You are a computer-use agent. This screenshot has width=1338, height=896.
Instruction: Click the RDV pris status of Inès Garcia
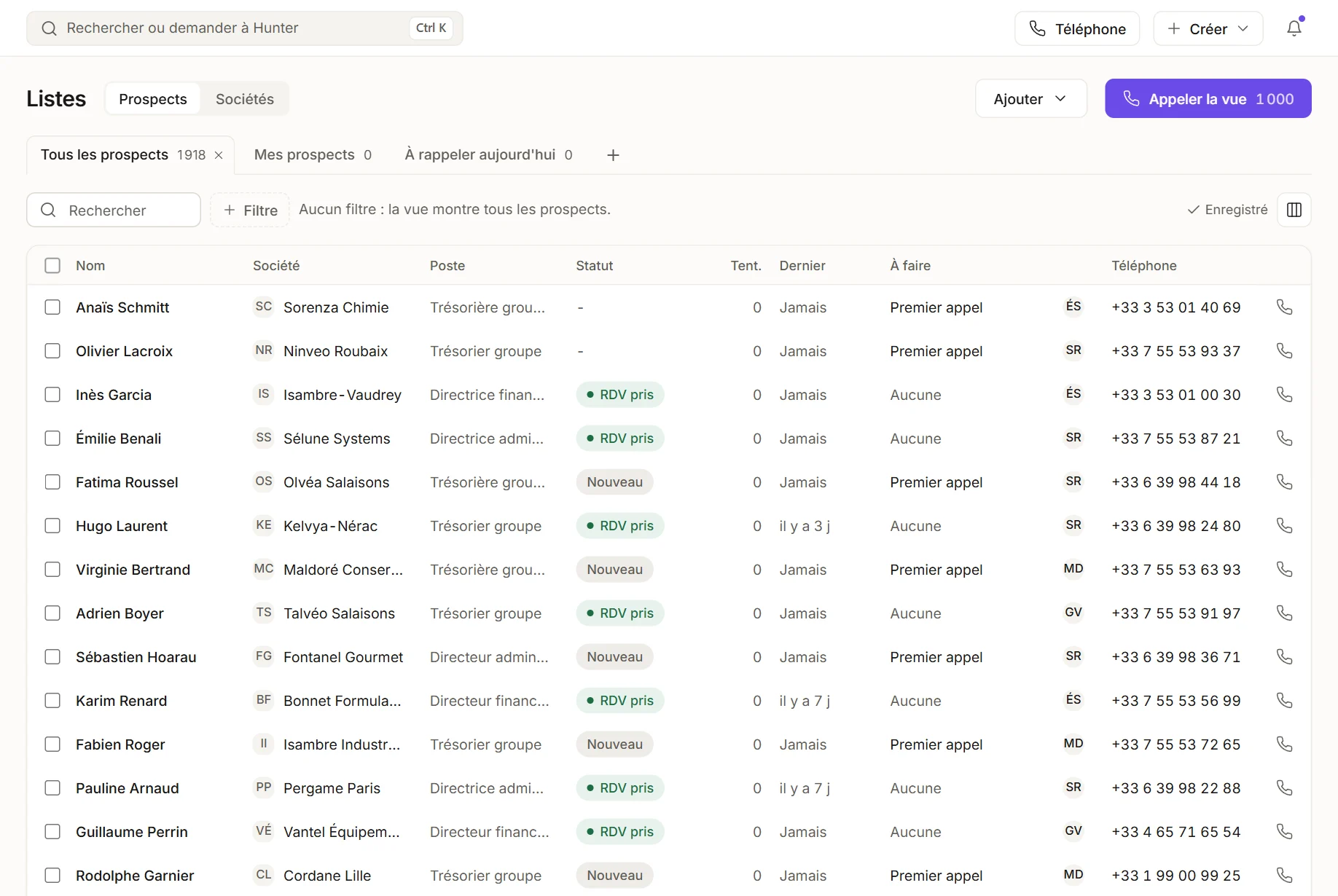click(620, 395)
